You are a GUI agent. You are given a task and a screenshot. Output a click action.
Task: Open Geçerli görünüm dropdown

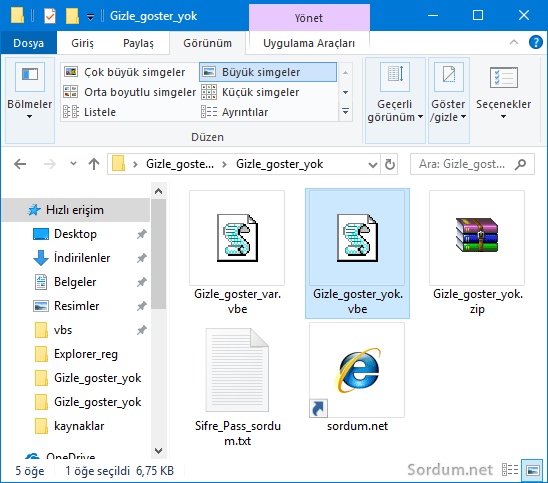click(395, 100)
